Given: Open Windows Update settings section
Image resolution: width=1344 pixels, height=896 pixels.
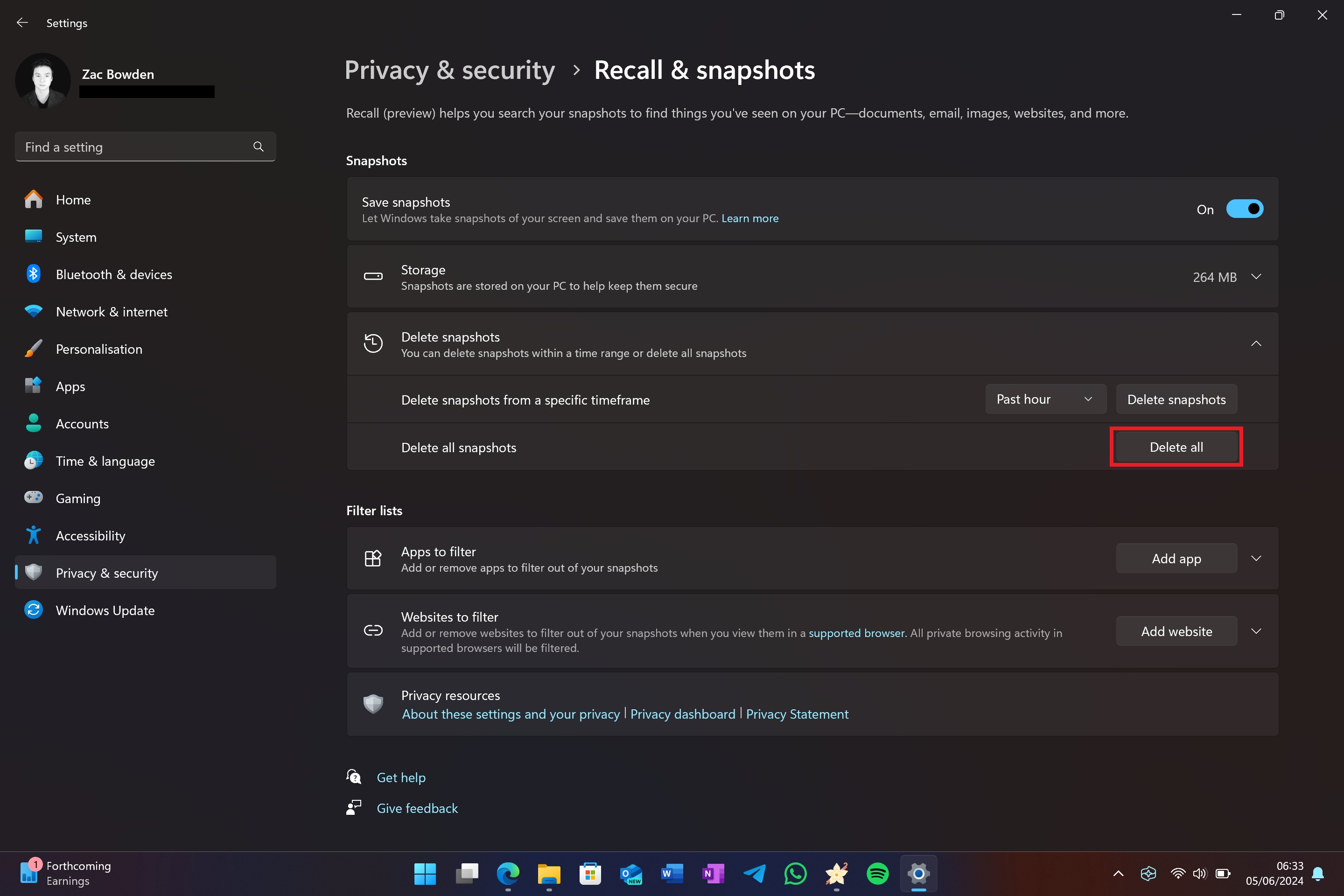Looking at the screenshot, I should (105, 609).
